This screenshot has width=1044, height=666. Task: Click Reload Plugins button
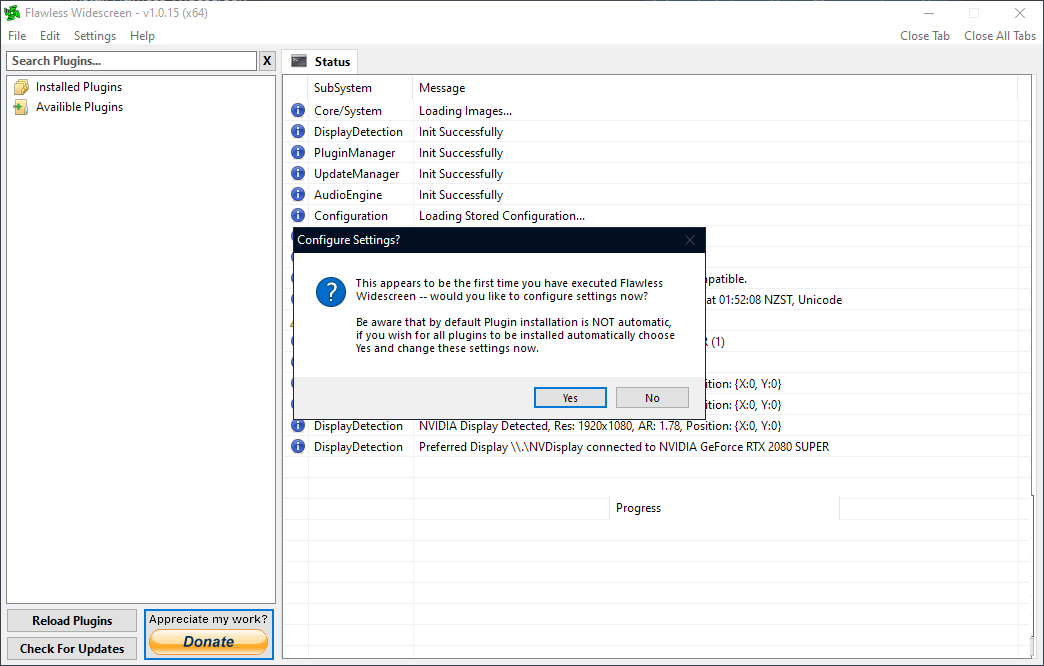point(72,621)
